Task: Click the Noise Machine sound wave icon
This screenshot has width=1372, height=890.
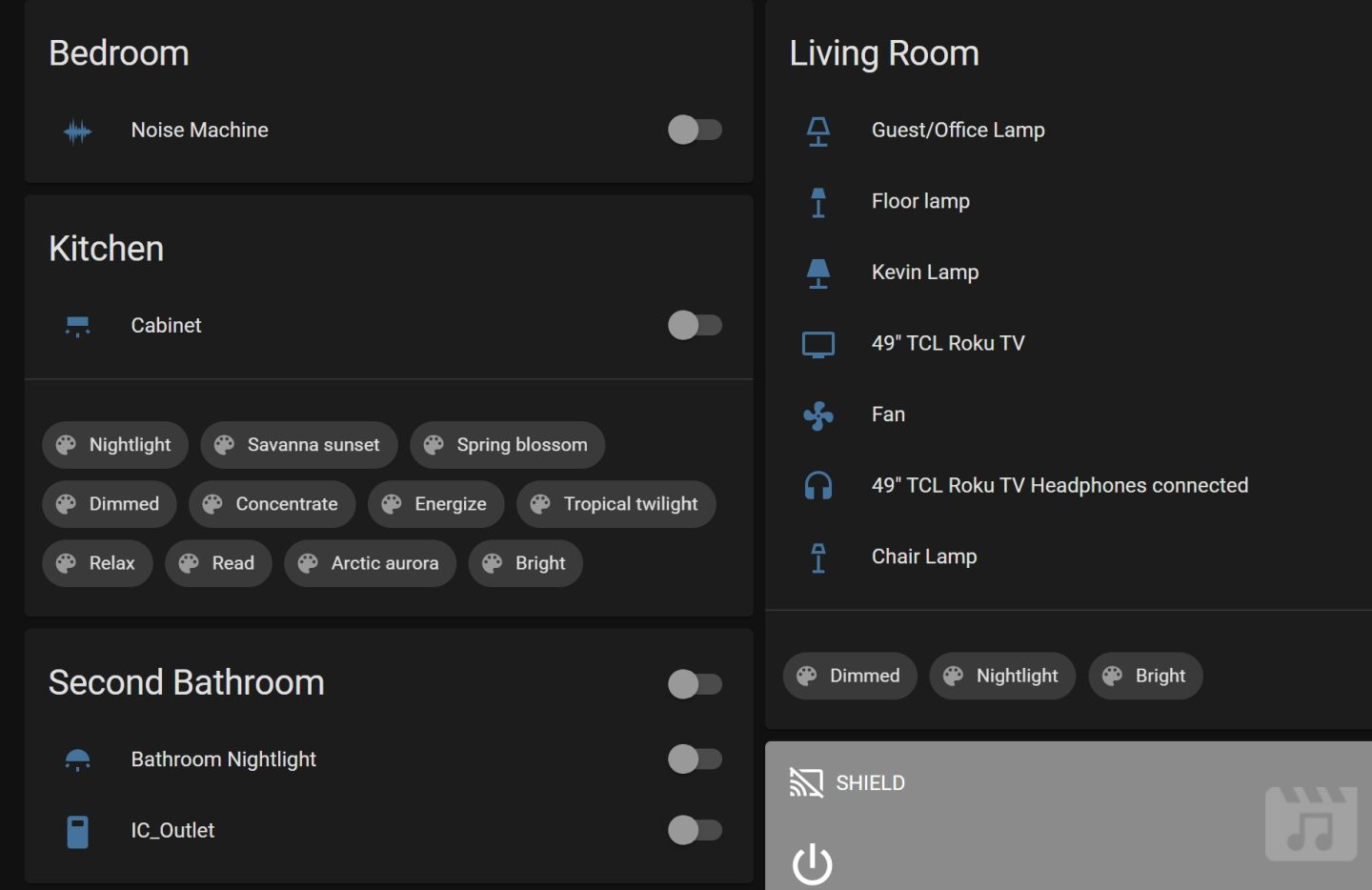Action: (77, 131)
